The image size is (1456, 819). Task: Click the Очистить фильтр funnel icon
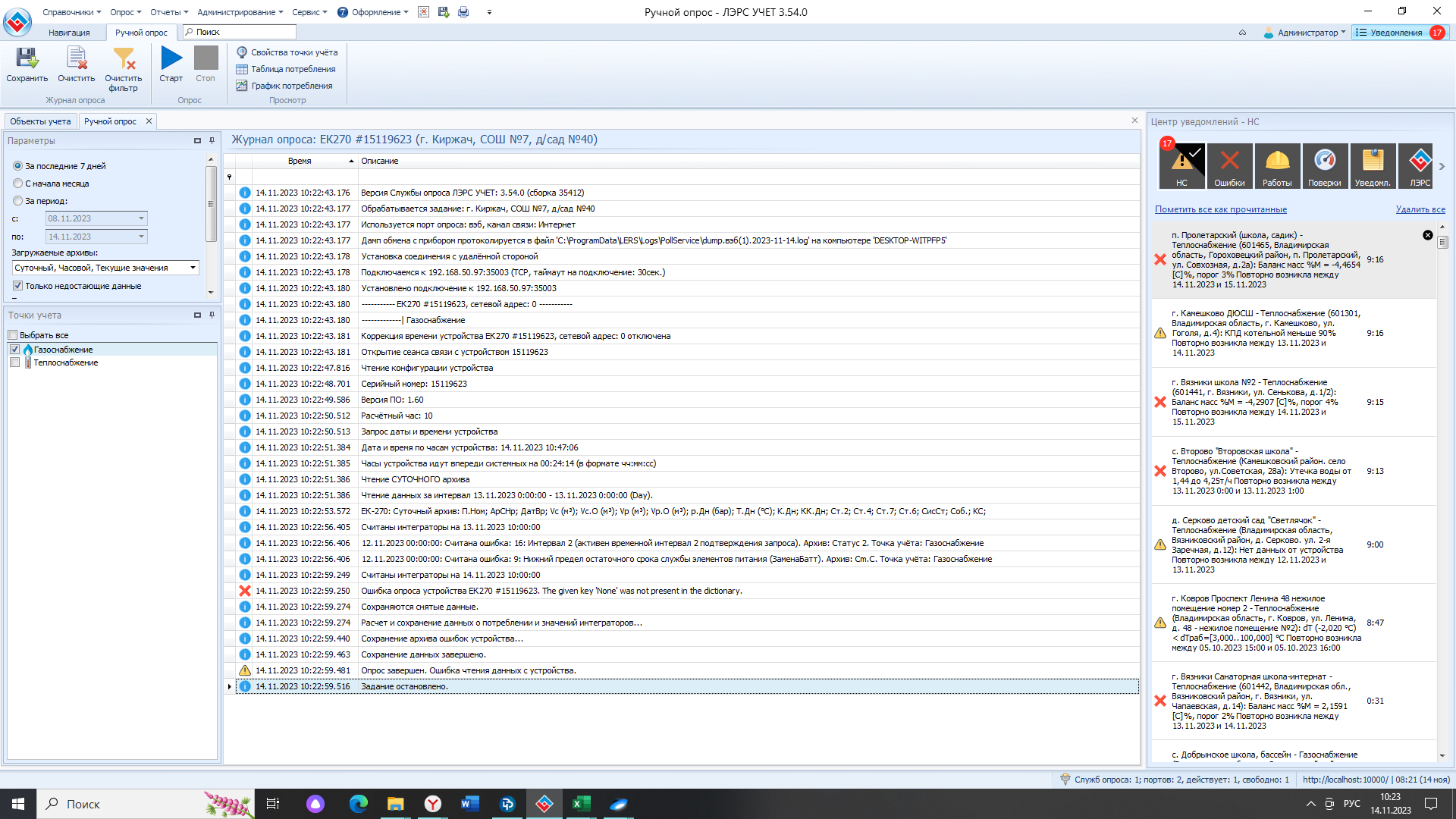click(124, 59)
